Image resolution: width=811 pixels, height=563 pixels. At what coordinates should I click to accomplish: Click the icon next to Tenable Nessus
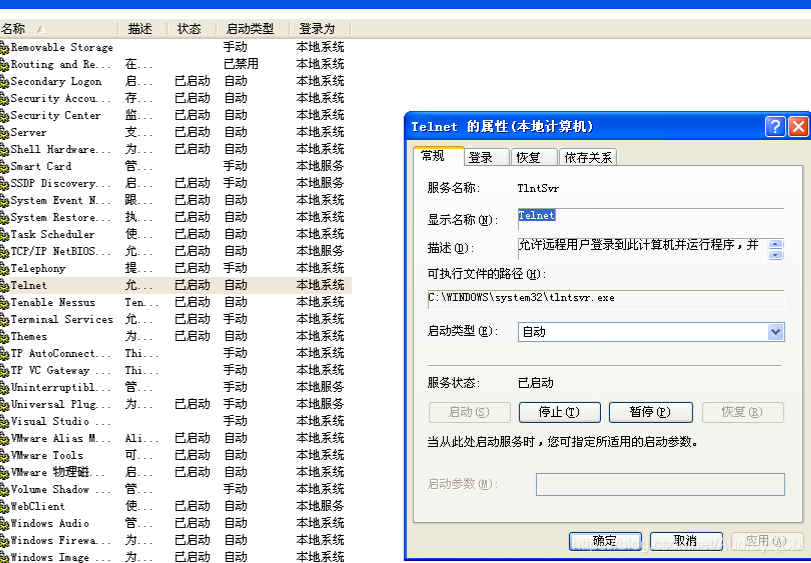coord(5,303)
